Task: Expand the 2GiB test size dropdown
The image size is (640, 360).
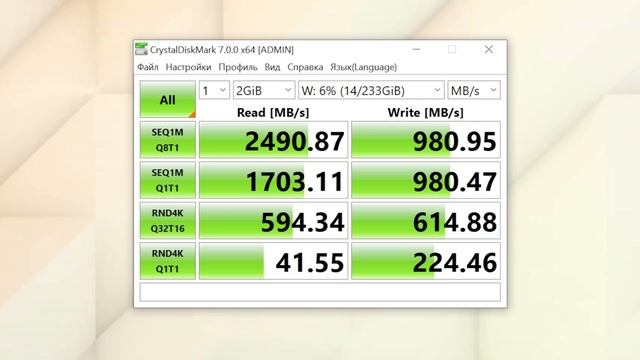Action: coord(264,90)
